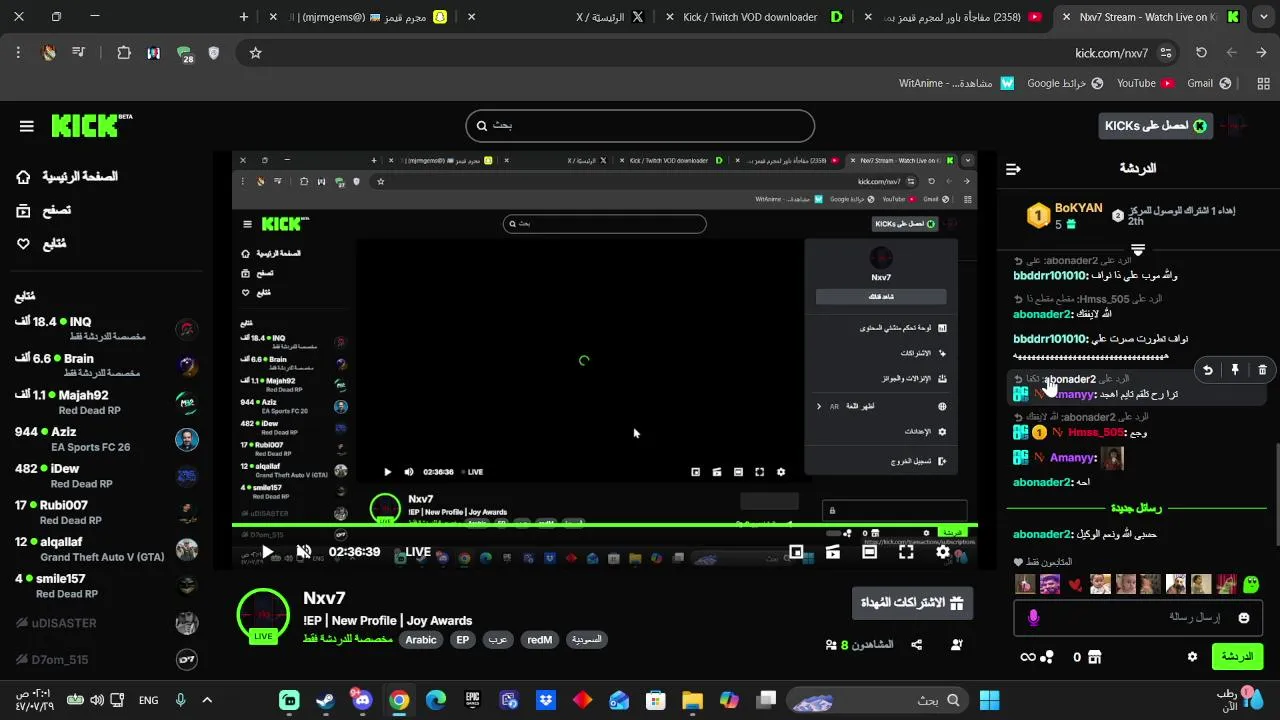Open BoKYAN leaderboard entry

1066,215
